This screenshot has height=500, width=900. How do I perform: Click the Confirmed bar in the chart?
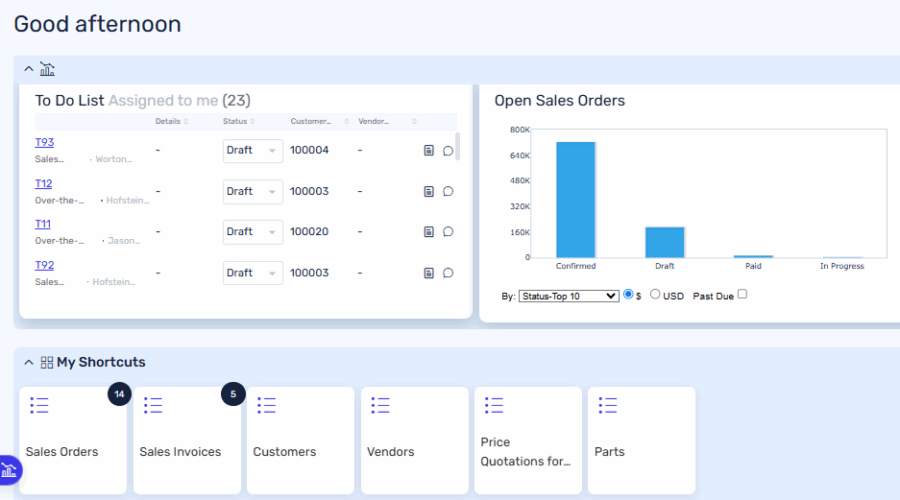(575, 199)
